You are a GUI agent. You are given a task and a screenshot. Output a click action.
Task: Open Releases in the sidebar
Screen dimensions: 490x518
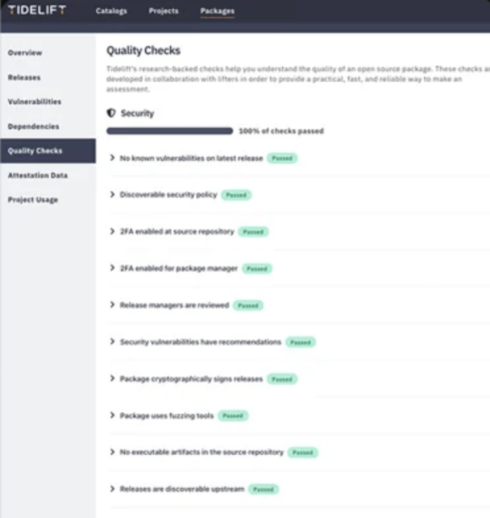[24, 77]
